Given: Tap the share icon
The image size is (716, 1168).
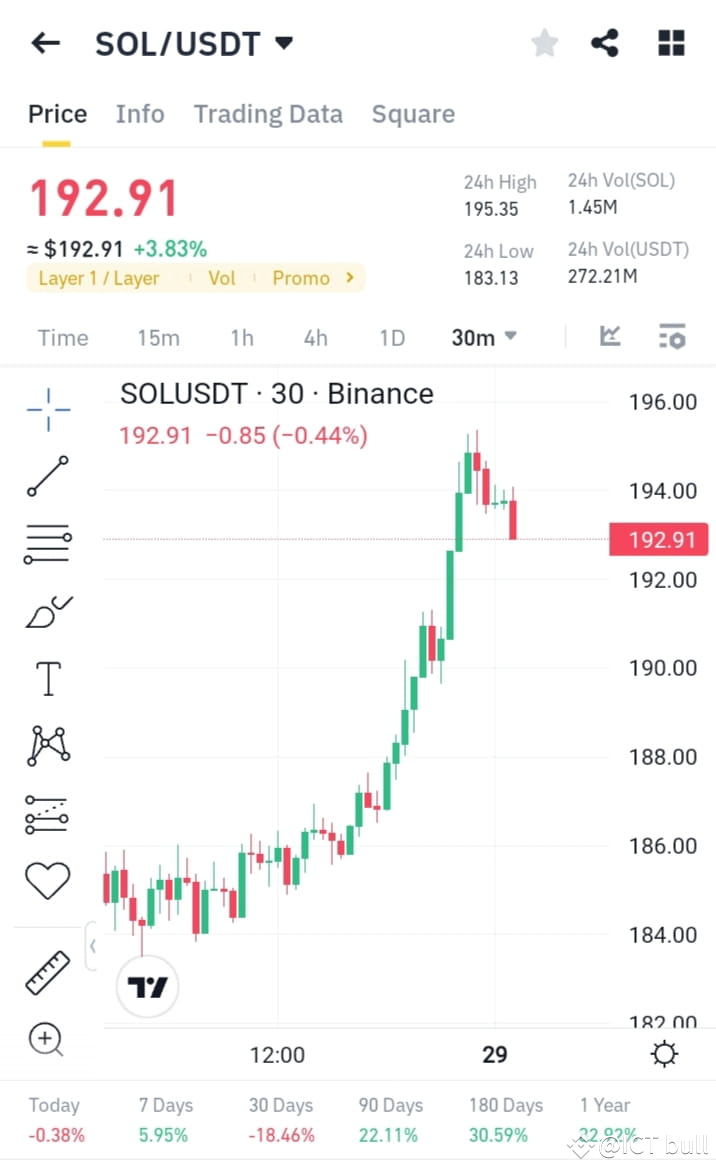Looking at the screenshot, I should tap(604, 43).
